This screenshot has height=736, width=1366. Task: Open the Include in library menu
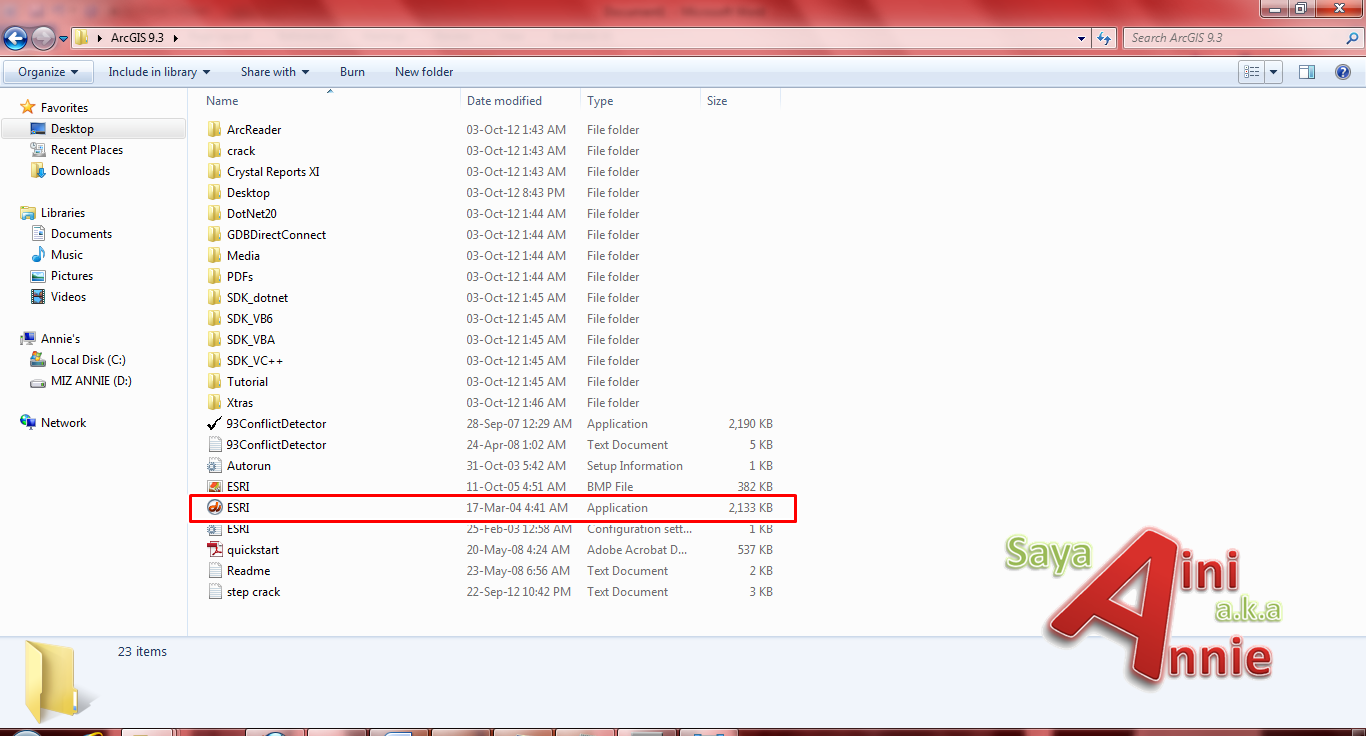159,72
